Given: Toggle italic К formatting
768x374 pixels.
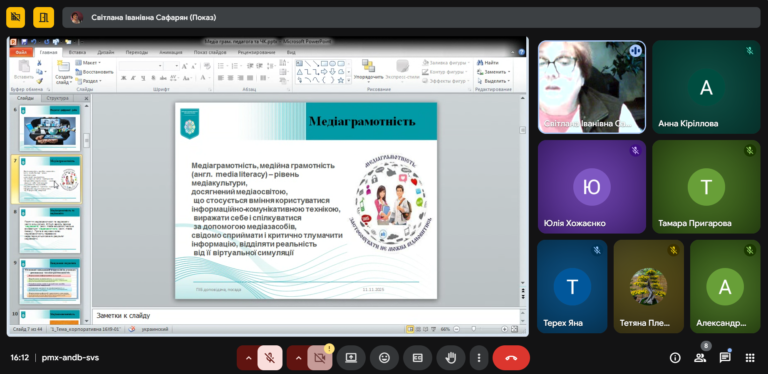Looking at the screenshot, I should [133, 78].
